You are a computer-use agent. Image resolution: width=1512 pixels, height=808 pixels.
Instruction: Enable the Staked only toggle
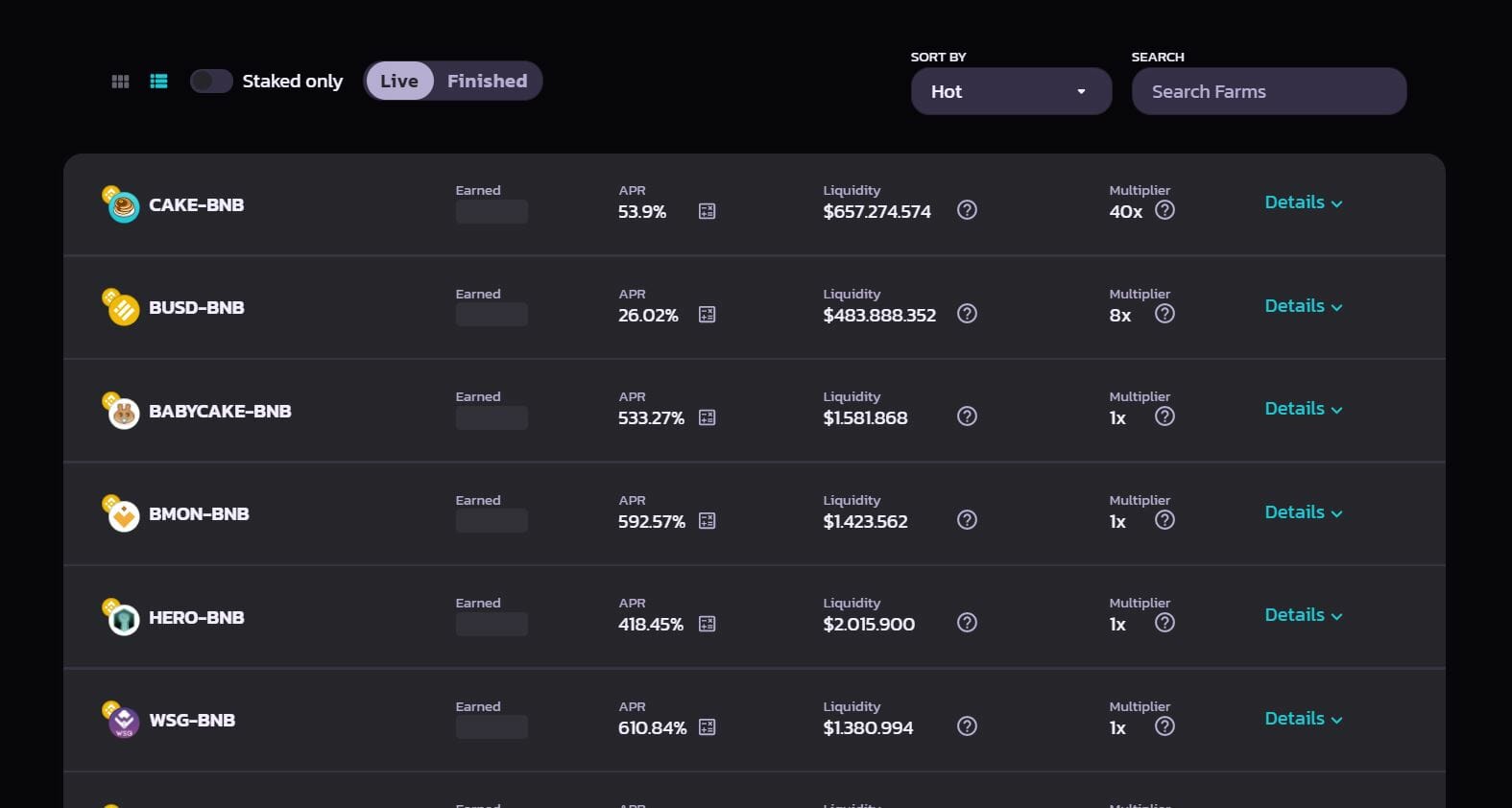coord(211,82)
